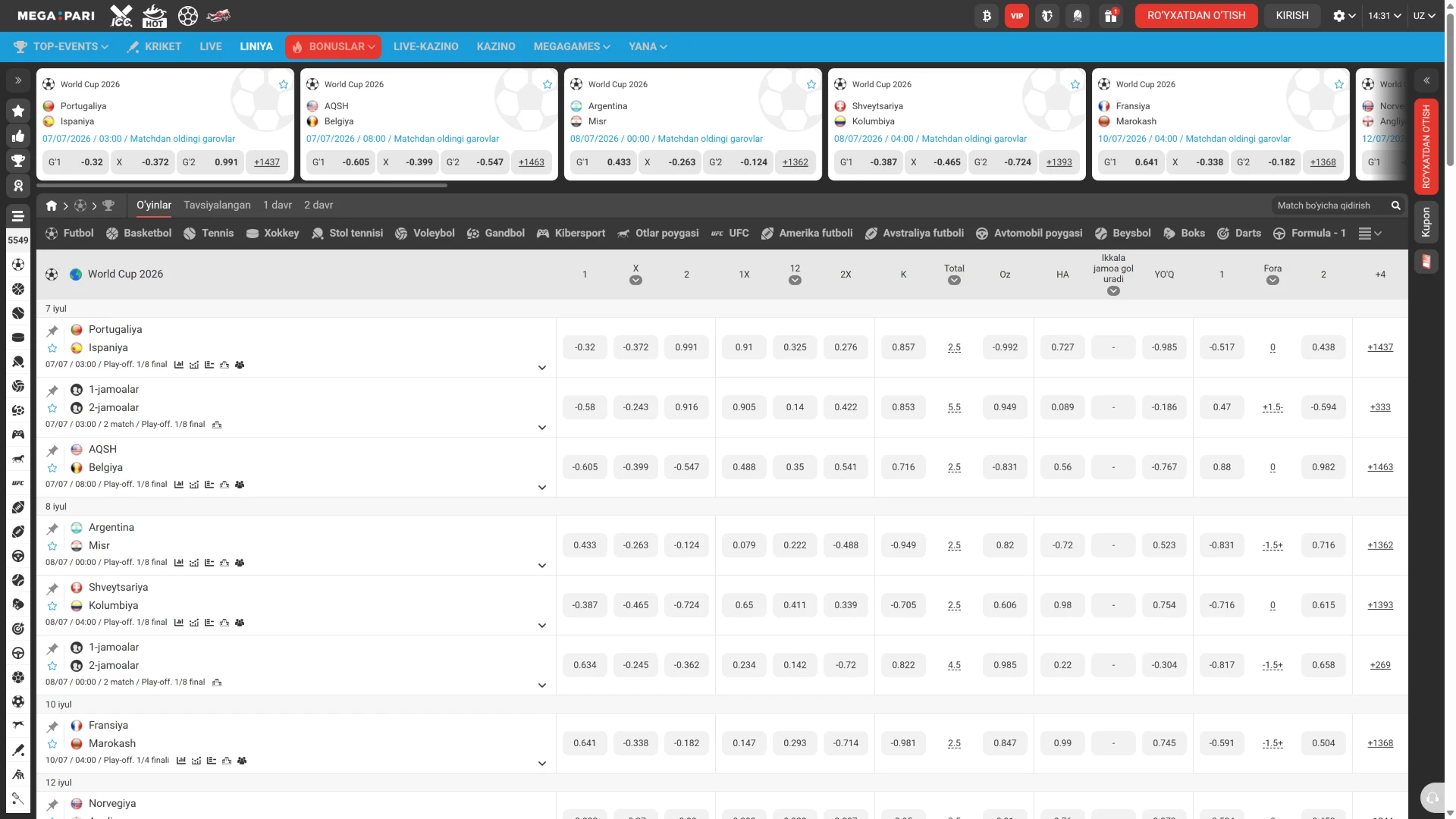Open the VIP icon in header
This screenshot has width=1456, height=819.
(x=1017, y=16)
